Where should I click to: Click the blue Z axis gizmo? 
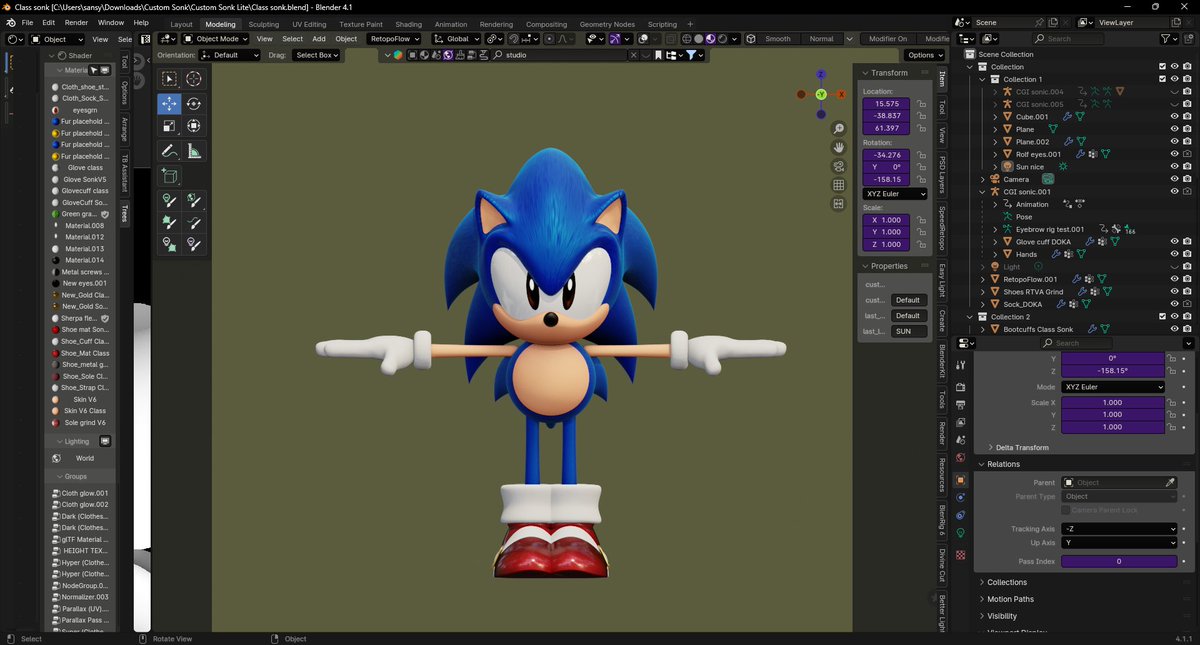coord(820,74)
